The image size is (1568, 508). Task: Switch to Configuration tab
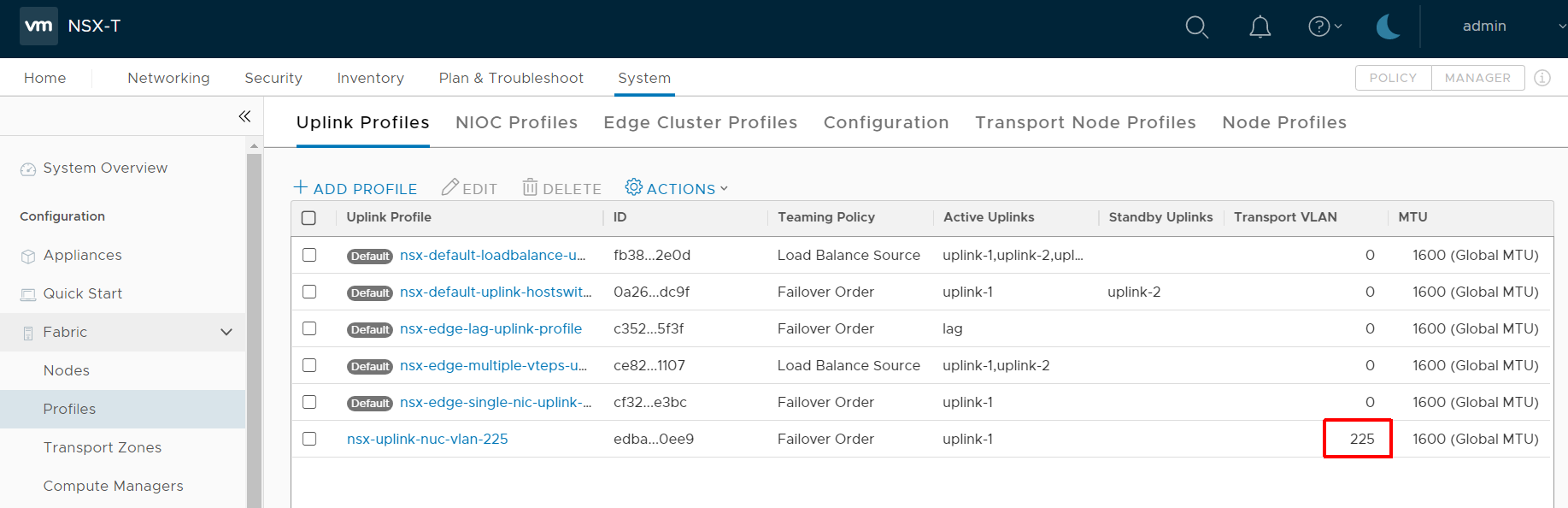point(886,122)
